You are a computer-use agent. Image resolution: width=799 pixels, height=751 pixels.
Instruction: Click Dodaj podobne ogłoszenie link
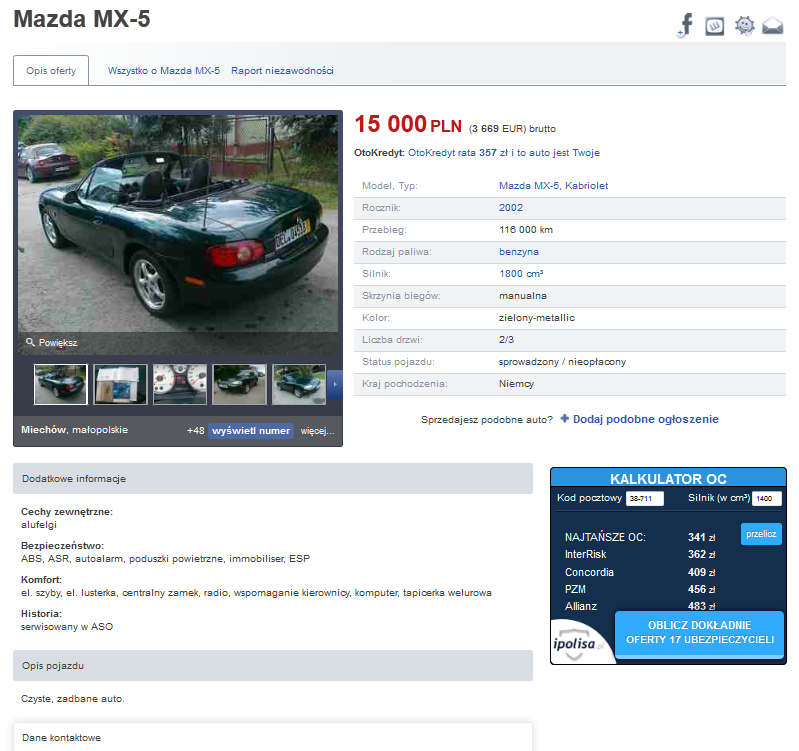(x=646, y=419)
